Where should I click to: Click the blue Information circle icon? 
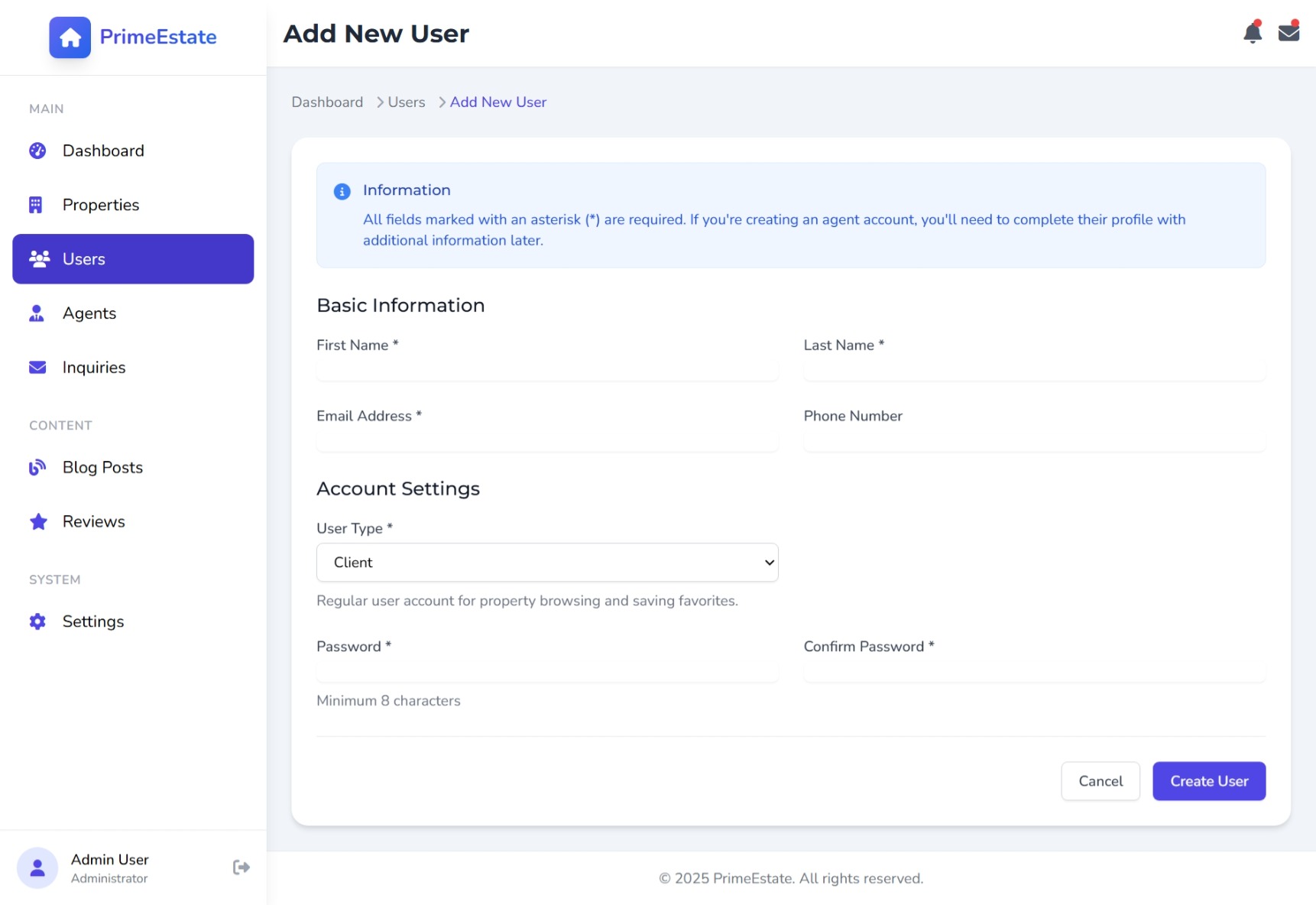coord(342,191)
